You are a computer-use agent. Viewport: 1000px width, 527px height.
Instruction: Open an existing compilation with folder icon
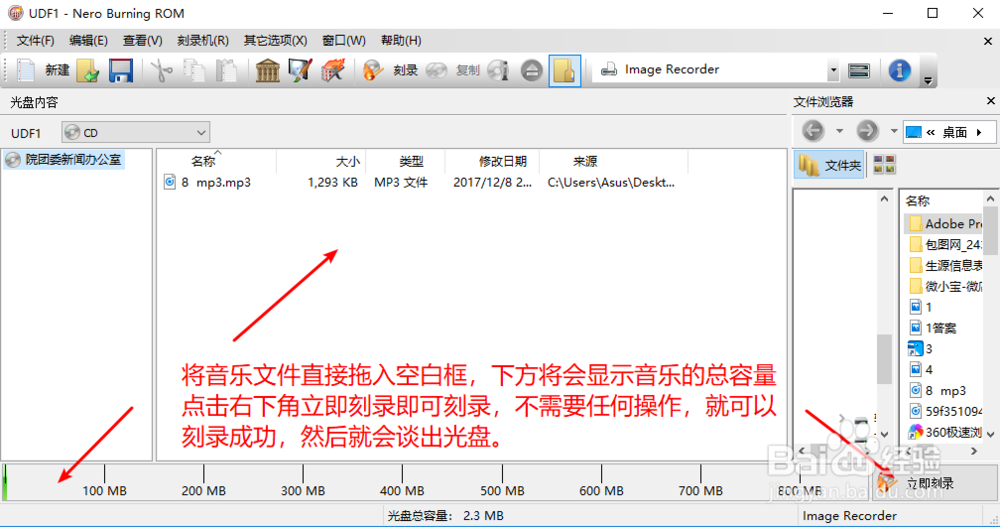point(88,70)
